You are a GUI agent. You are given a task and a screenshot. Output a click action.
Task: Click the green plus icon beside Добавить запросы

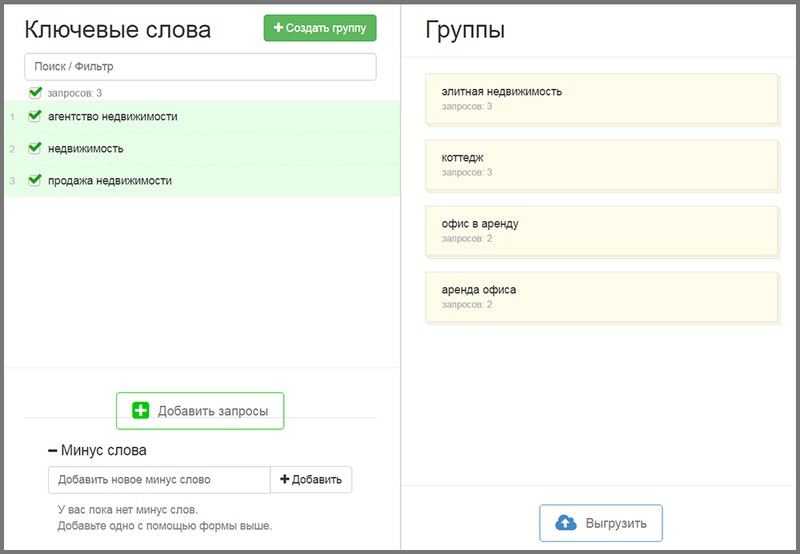[141, 411]
